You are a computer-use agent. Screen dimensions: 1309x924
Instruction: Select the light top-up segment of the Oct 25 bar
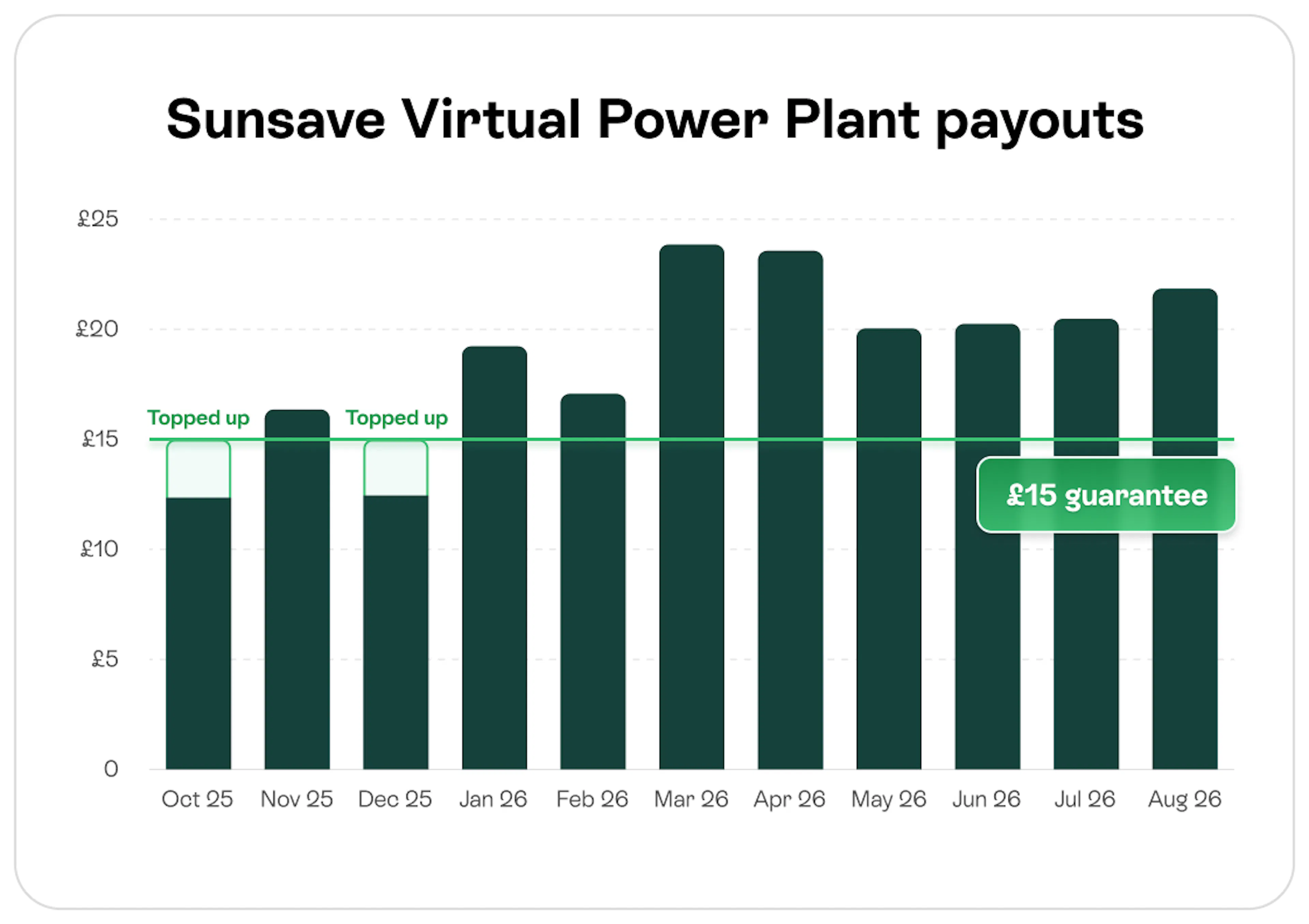click(x=198, y=469)
